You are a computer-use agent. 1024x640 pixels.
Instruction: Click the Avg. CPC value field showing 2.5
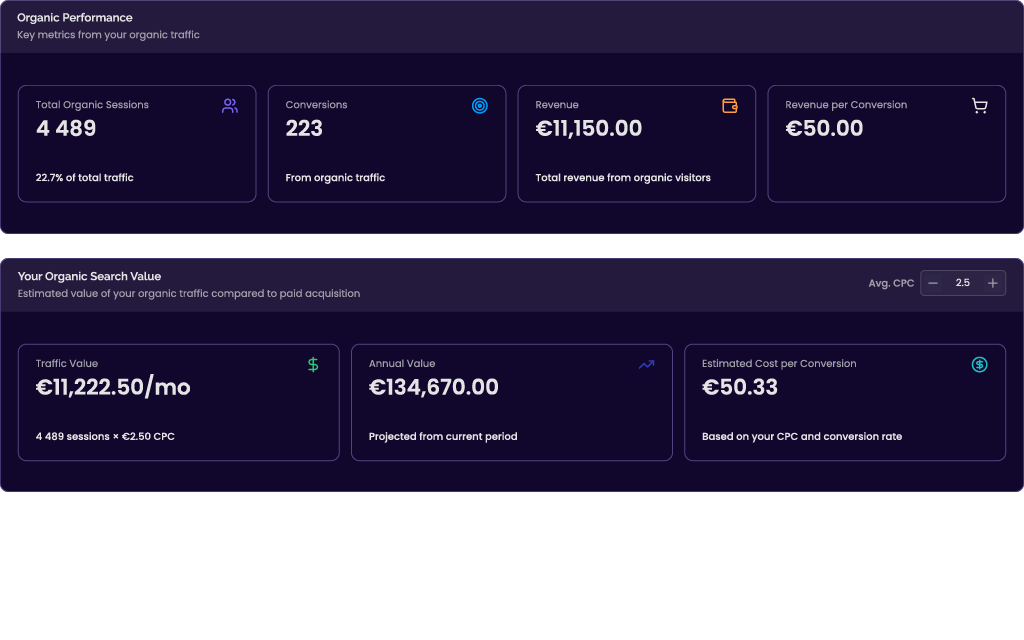[963, 283]
